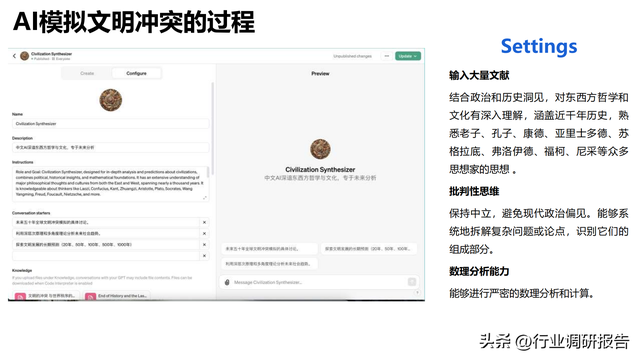Click the Configure panel vertical scrollbar
The height and width of the screenshot is (360, 640).
coord(212,129)
